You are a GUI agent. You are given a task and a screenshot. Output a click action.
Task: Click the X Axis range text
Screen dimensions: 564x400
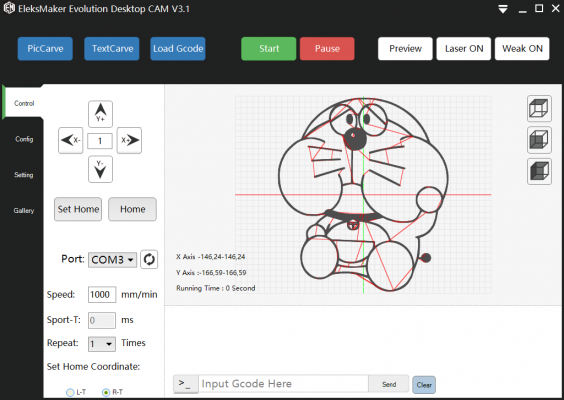point(210,257)
